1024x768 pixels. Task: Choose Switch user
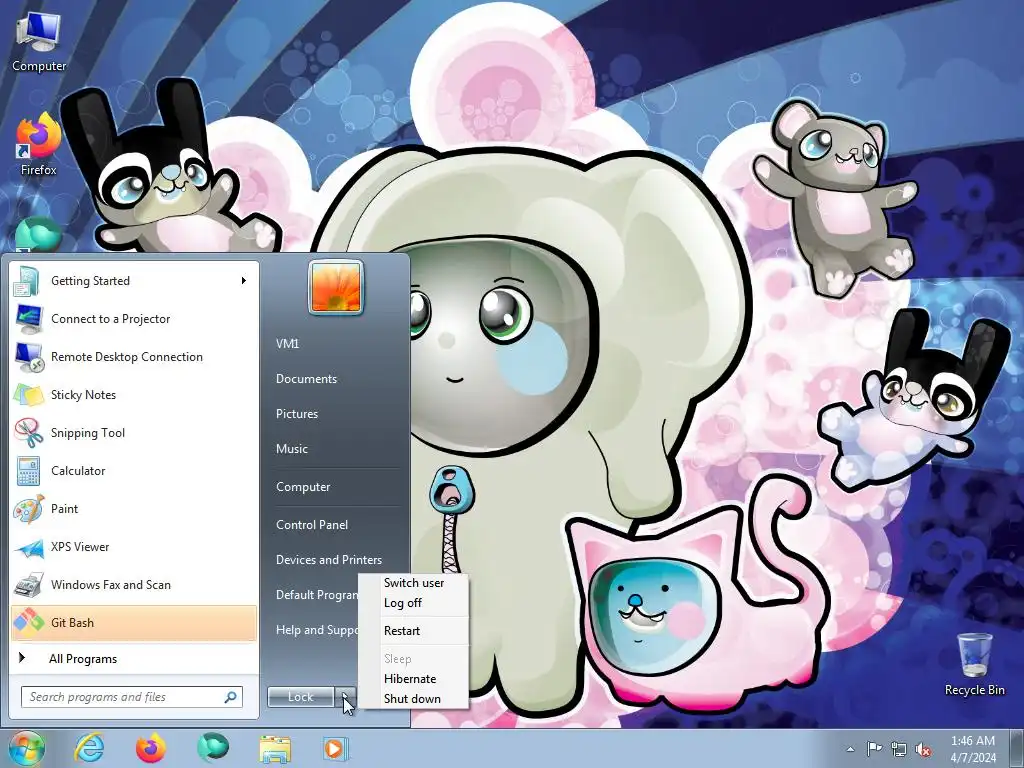point(414,583)
